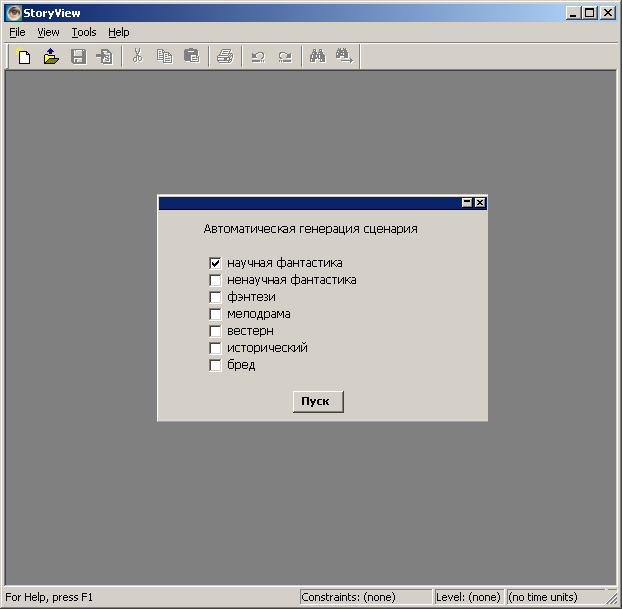Tick the вестерн checkbox
The height and width of the screenshot is (609, 622).
215,331
